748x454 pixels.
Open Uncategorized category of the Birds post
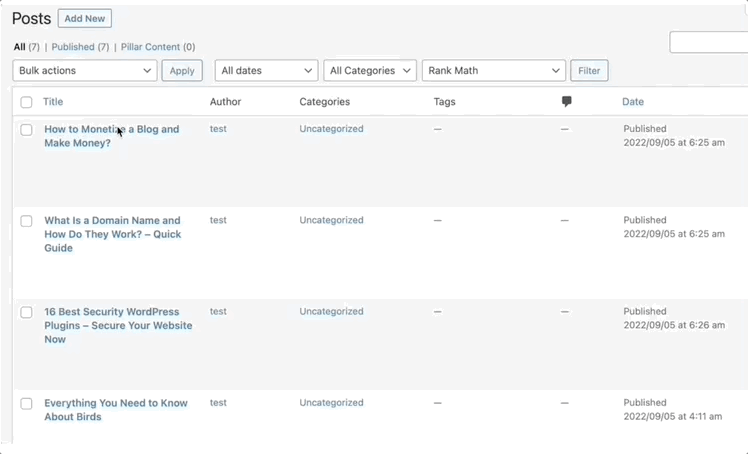[331, 403]
